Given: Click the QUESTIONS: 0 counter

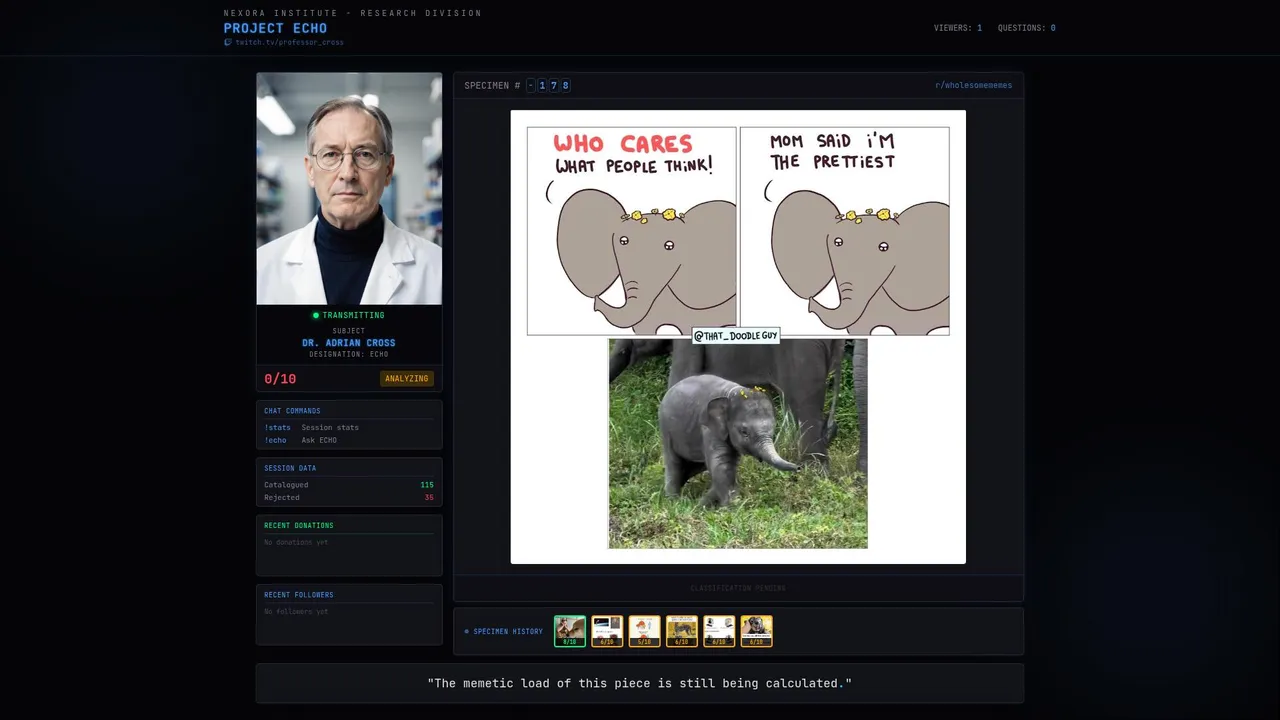Looking at the screenshot, I should pos(1027,28).
